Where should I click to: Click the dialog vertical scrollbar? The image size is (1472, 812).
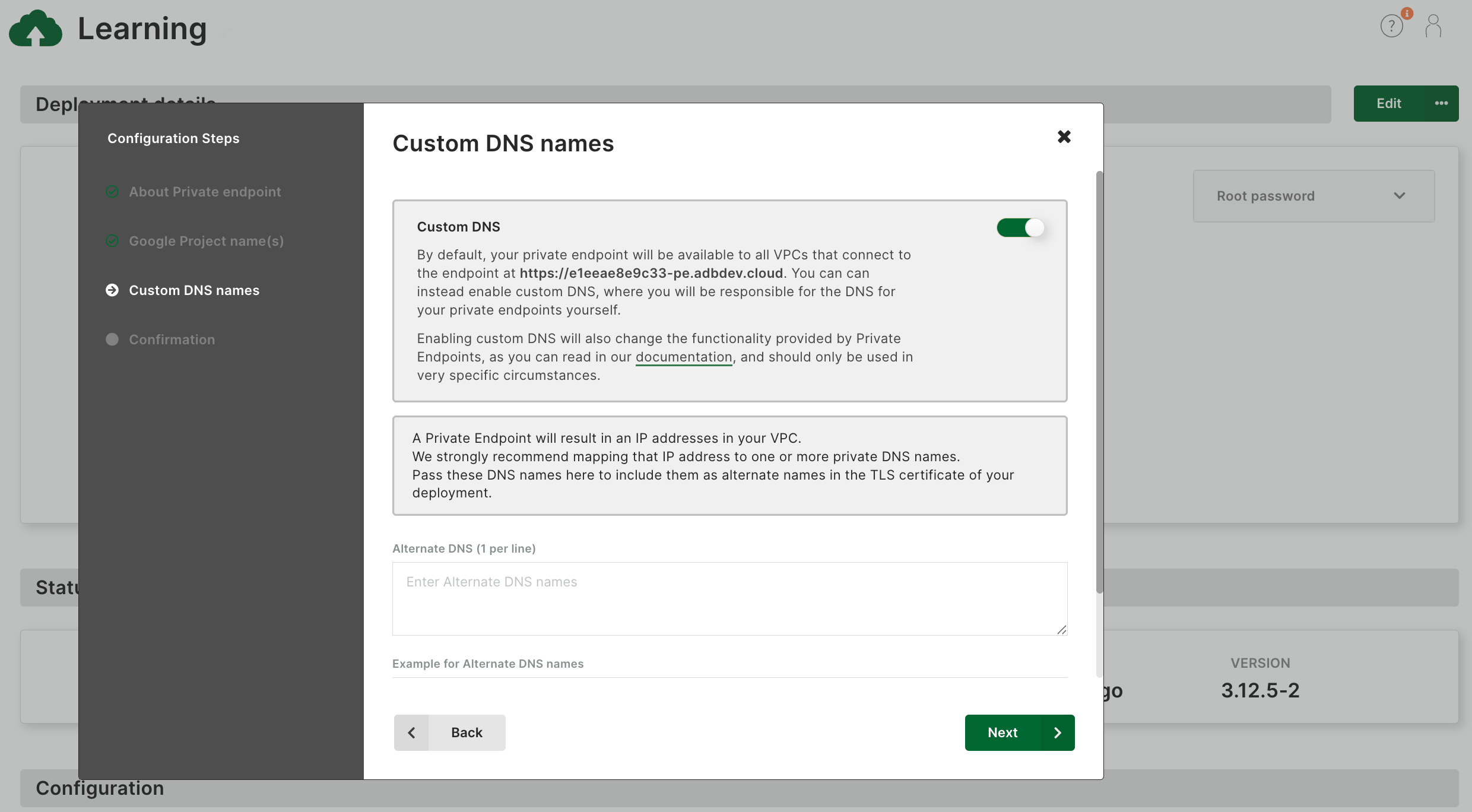tap(1099, 382)
